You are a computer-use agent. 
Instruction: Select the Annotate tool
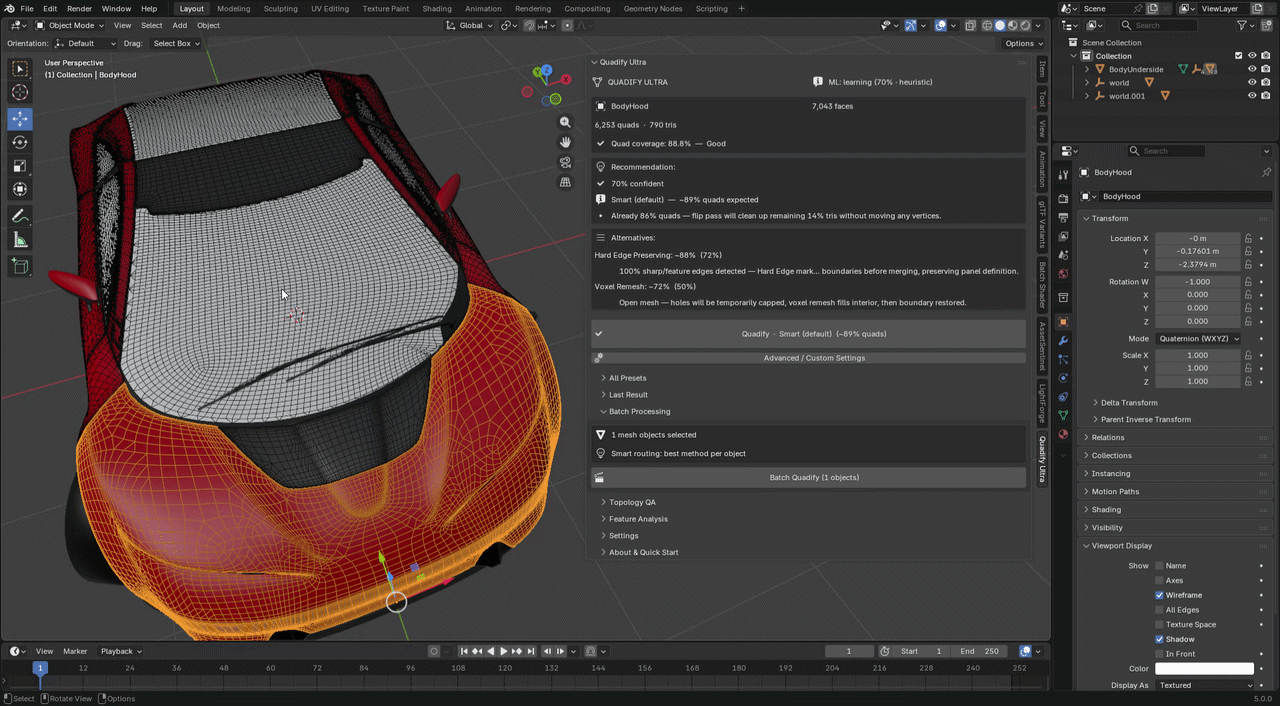pos(20,216)
